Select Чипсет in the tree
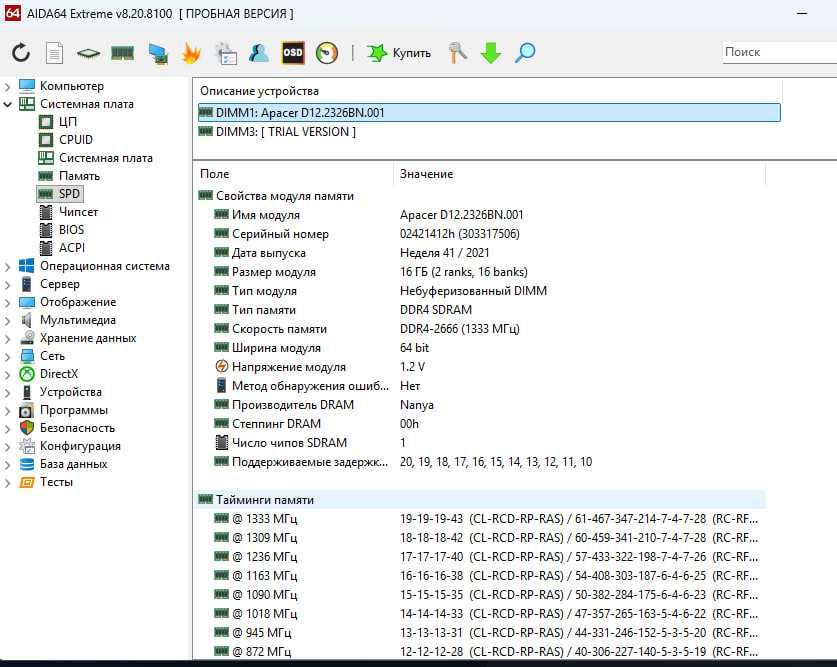837x667 pixels. (78, 212)
